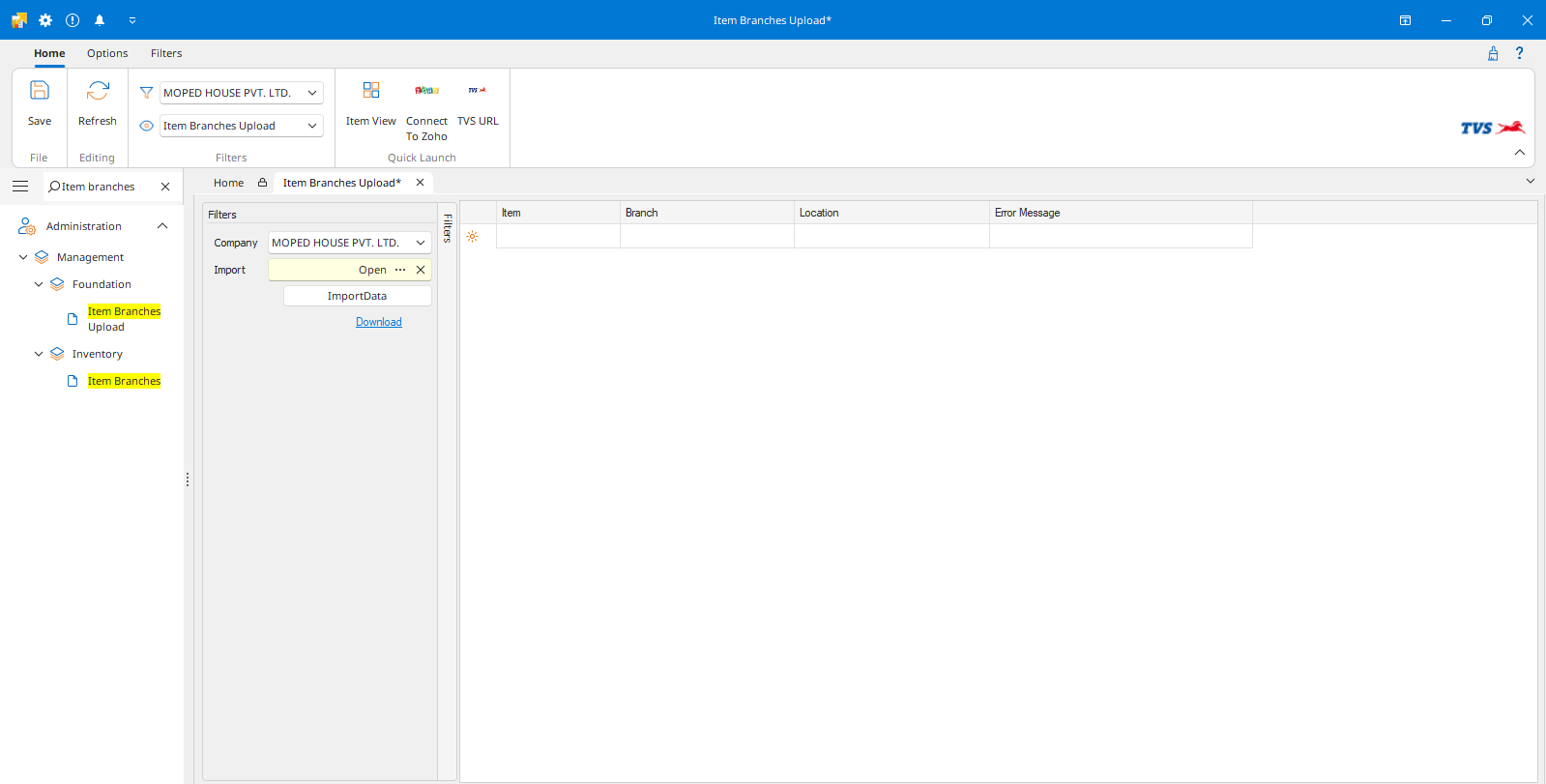
Task: Click the Save icon in ribbon
Action: 40,92
